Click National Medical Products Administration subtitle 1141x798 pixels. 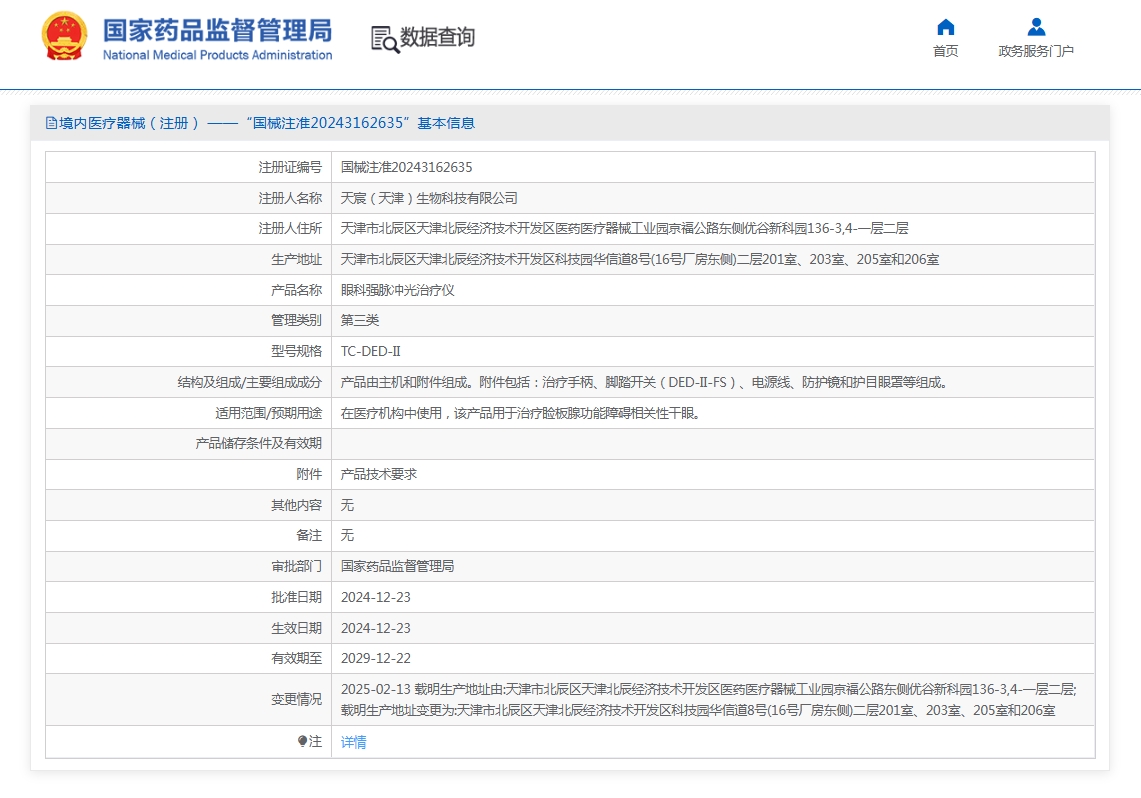(x=218, y=55)
